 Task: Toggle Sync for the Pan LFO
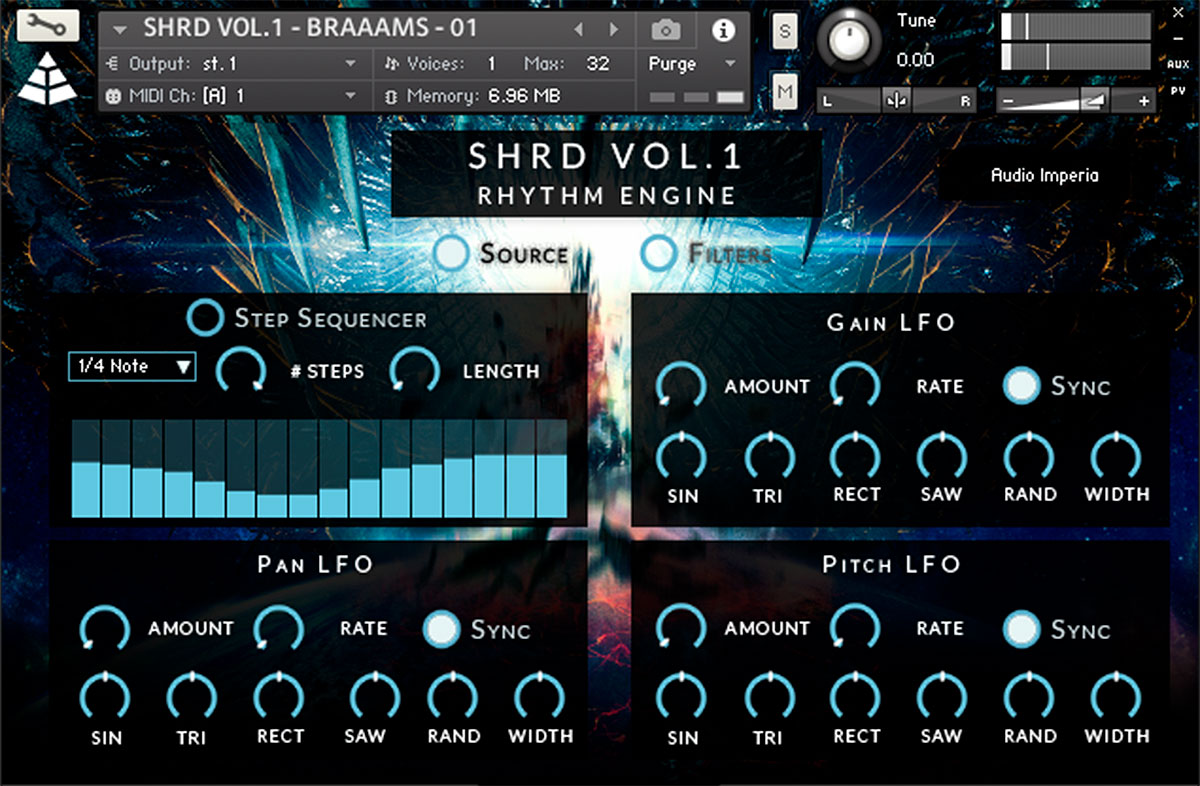[x=441, y=628]
